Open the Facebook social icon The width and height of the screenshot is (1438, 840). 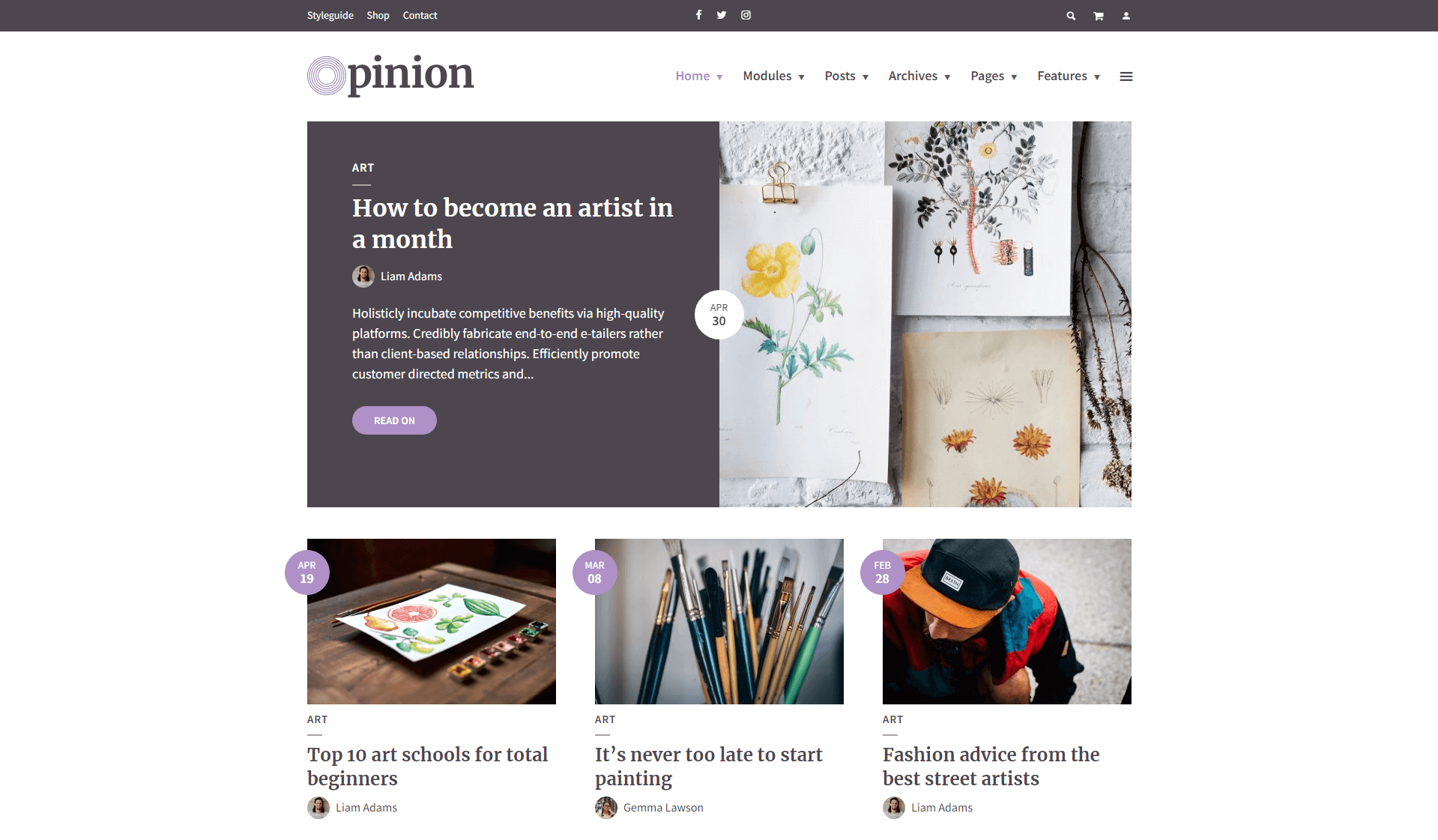click(x=698, y=15)
